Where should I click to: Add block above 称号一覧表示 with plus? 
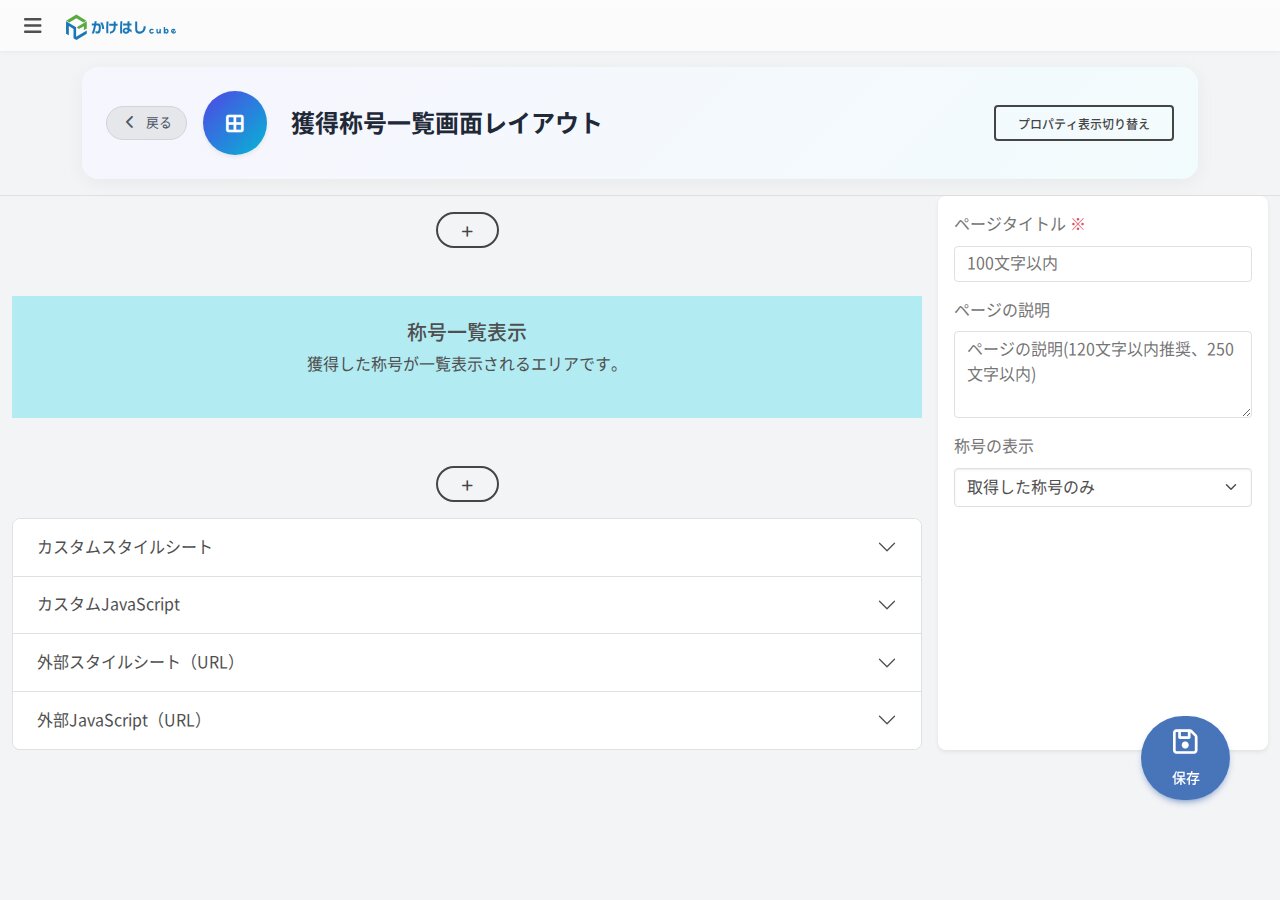coord(467,230)
